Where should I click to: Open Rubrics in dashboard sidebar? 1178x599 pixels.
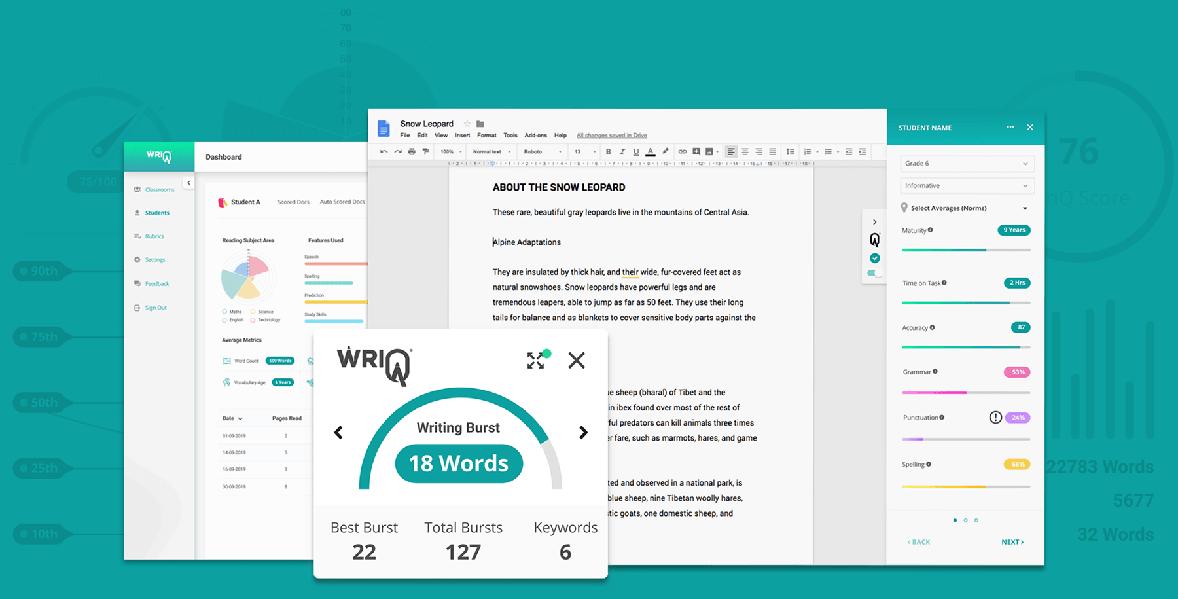pos(149,236)
